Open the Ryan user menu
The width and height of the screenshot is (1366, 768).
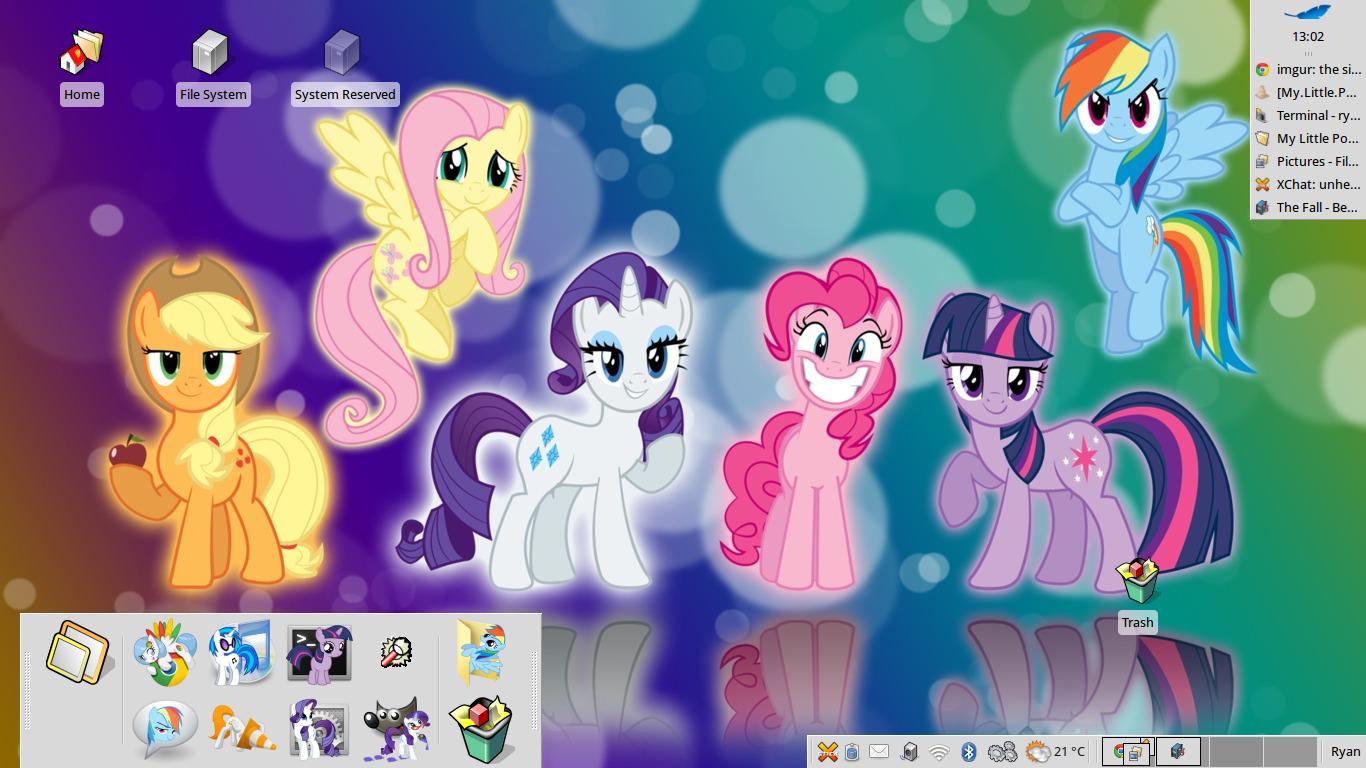point(1345,752)
